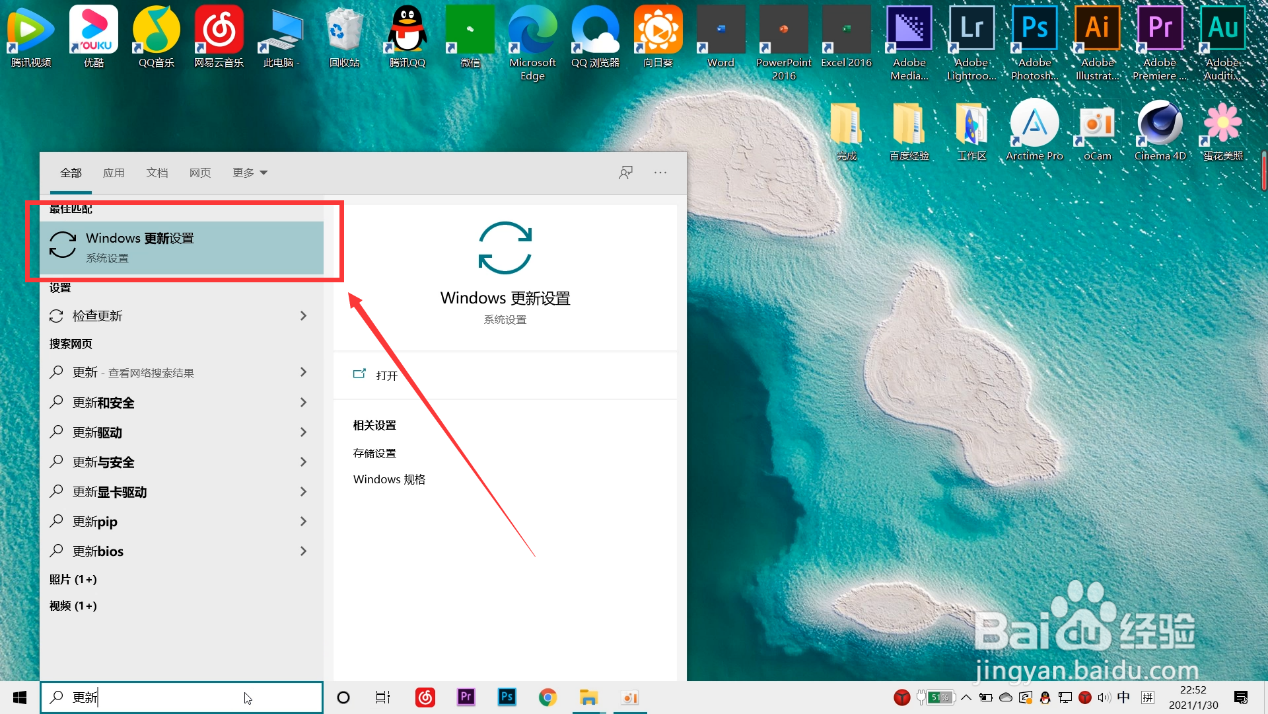Open Premiere Pro from taskbar
1268x714 pixels.
point(466,697)
